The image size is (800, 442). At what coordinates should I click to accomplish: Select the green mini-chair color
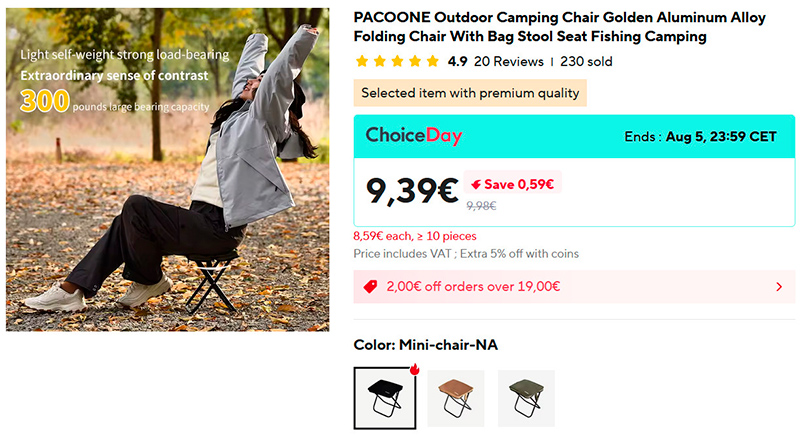[525, 398]
